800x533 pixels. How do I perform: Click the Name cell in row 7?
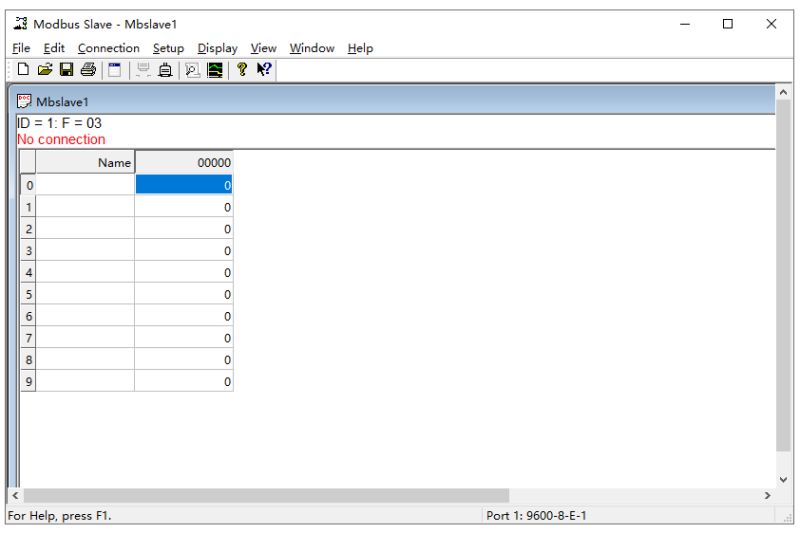tap(85, 338)
